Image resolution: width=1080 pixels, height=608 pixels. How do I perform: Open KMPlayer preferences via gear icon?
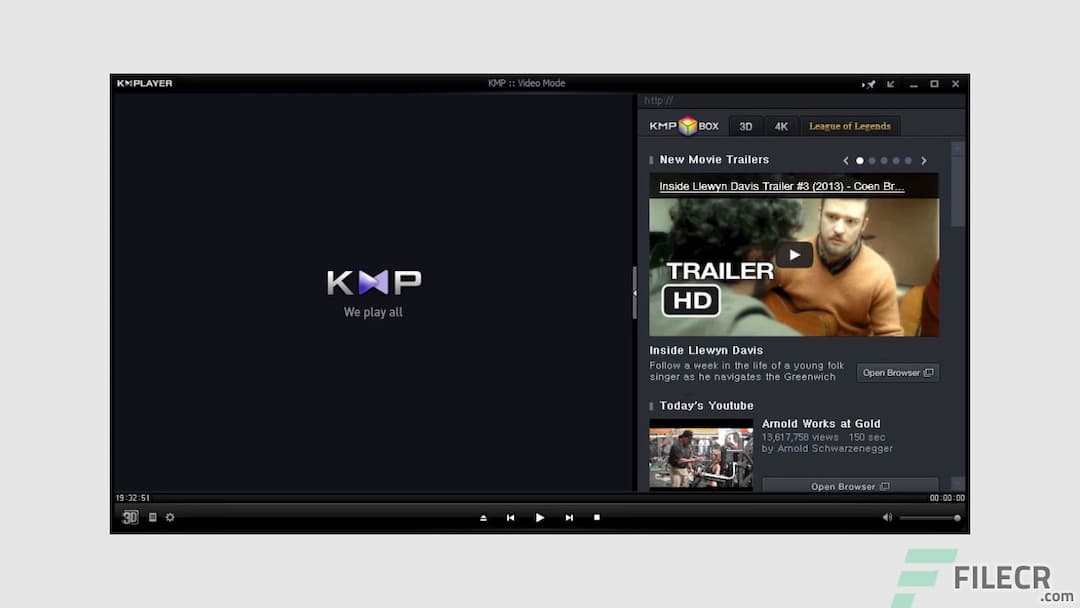pos(169,517)
